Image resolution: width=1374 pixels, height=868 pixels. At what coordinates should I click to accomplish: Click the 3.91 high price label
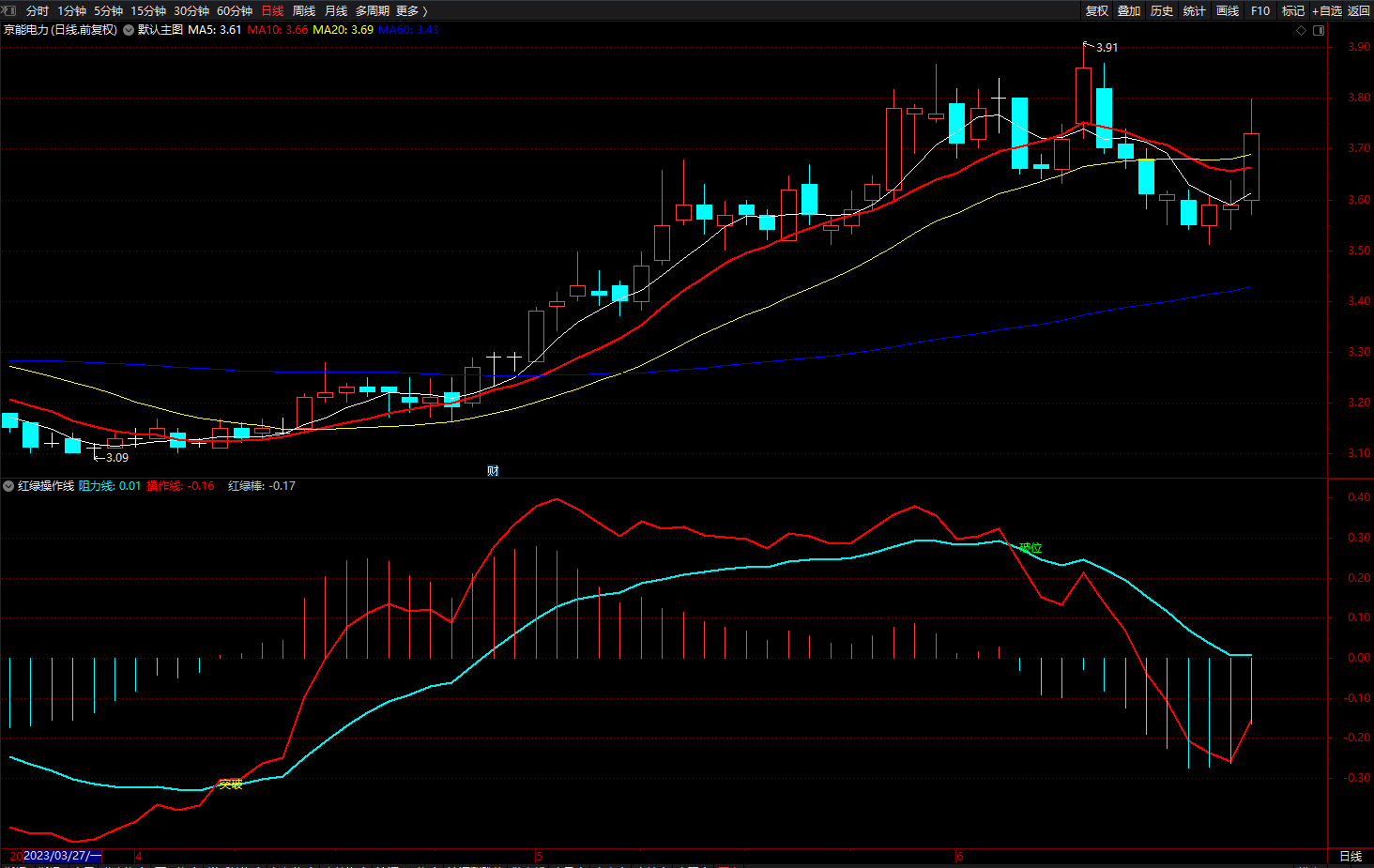click(1107, 48)
